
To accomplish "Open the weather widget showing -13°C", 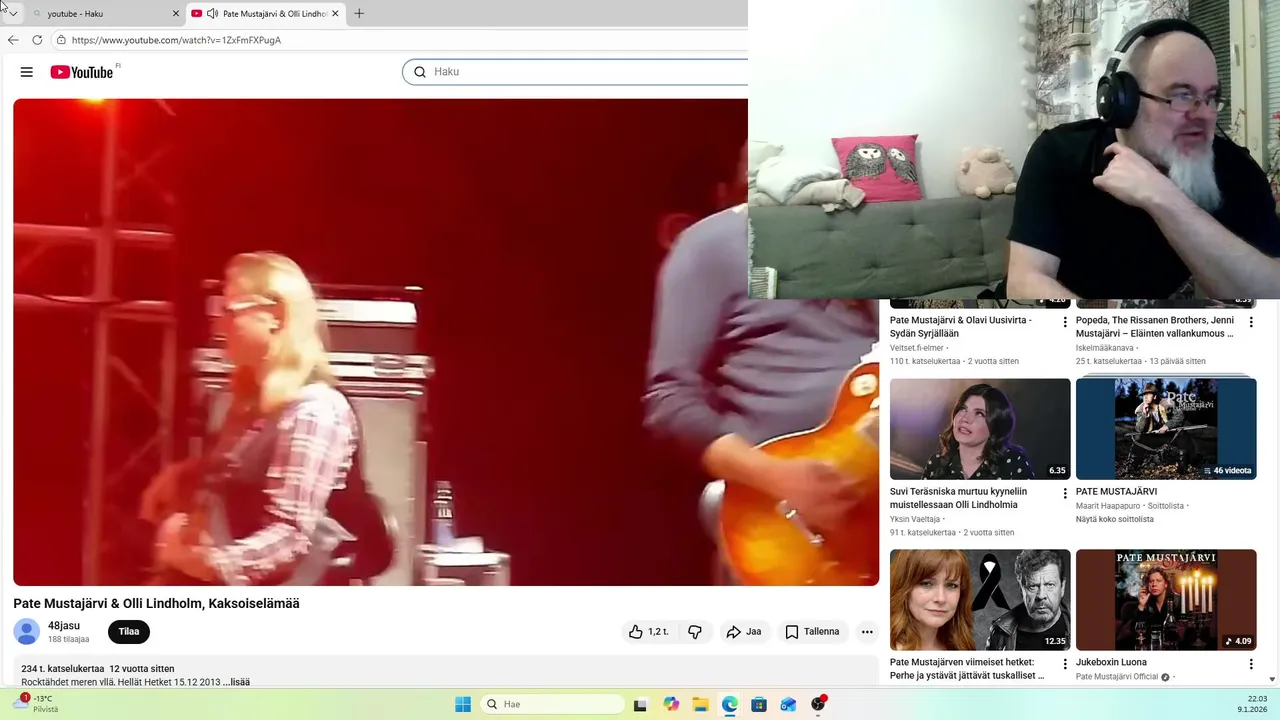I will click(36, 704).
